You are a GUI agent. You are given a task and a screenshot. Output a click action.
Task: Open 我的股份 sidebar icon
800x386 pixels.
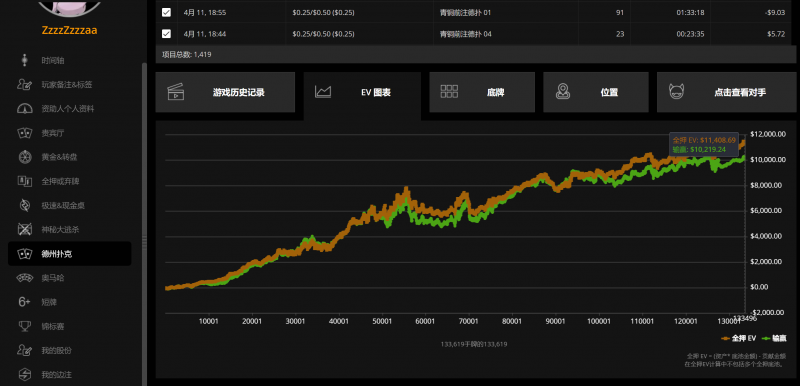pyautogui.click(x=24, y=350)
